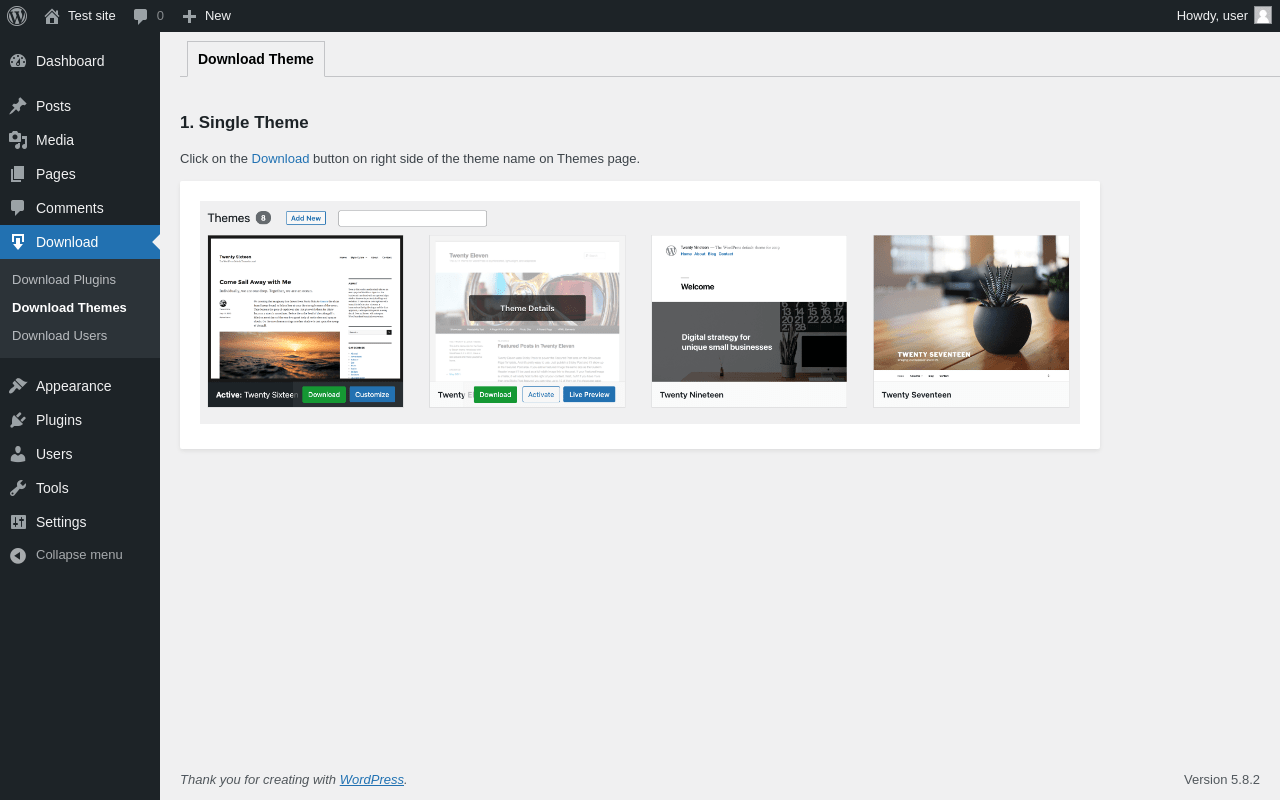
Task: Open the Download menu label
Action: pyautogui.click(x=67, y=242)
